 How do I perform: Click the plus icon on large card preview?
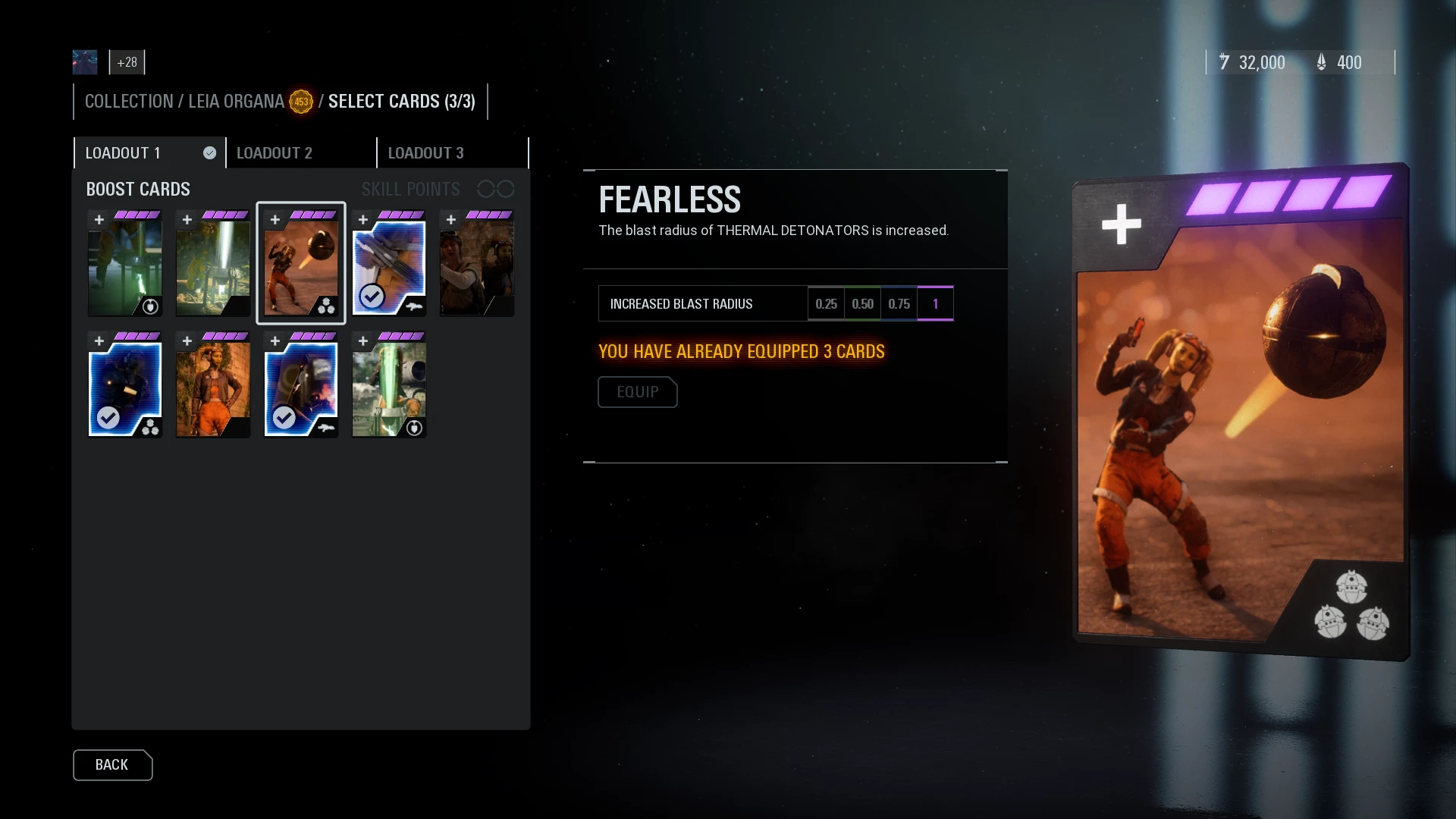click(x=1121, y=224)
